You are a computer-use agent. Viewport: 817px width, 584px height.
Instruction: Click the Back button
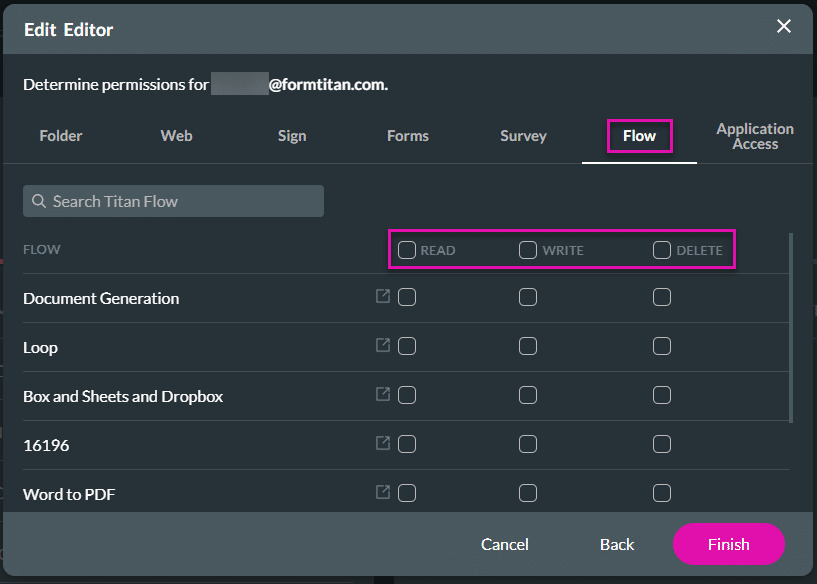click(617, 544)
